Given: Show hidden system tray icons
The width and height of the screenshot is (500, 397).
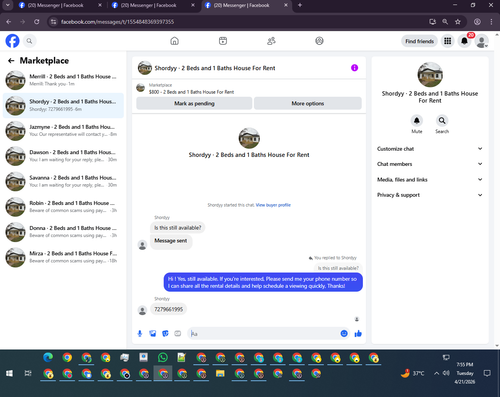Looking at the screenshot, I should [x=436, y=373].
